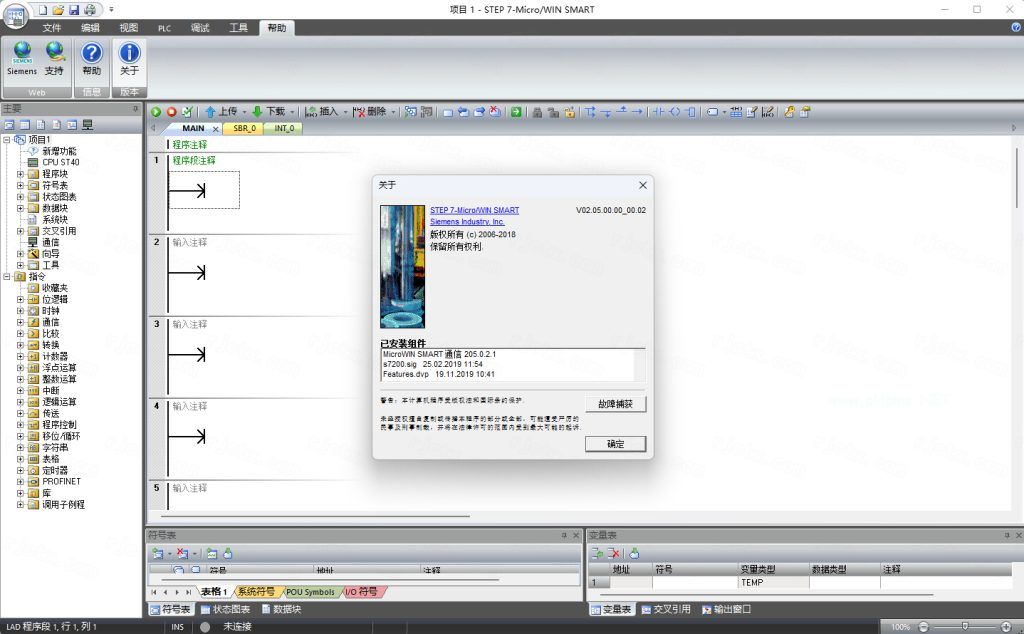Image resolution: width=1024 pixels, height=634 pixels.
Task: Click the insert contact icon in toolbar
Action: click(659, 112)
